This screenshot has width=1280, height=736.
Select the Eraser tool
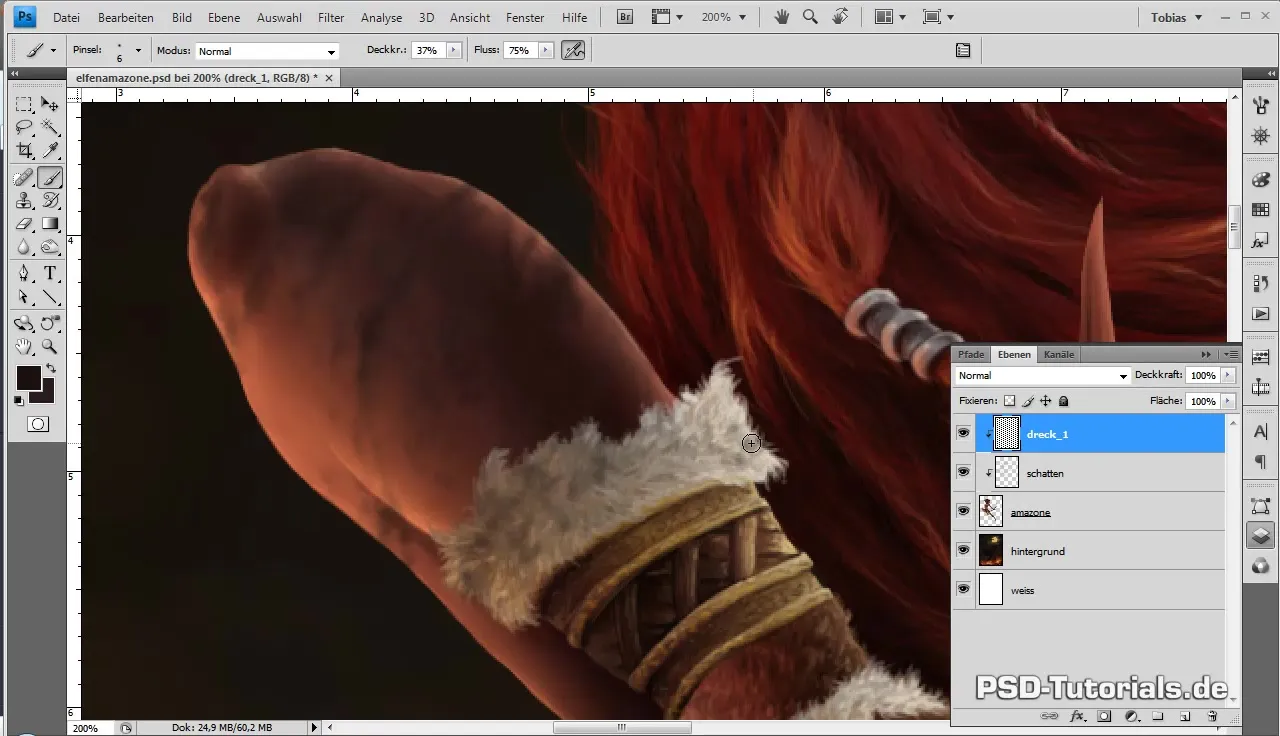23,224
